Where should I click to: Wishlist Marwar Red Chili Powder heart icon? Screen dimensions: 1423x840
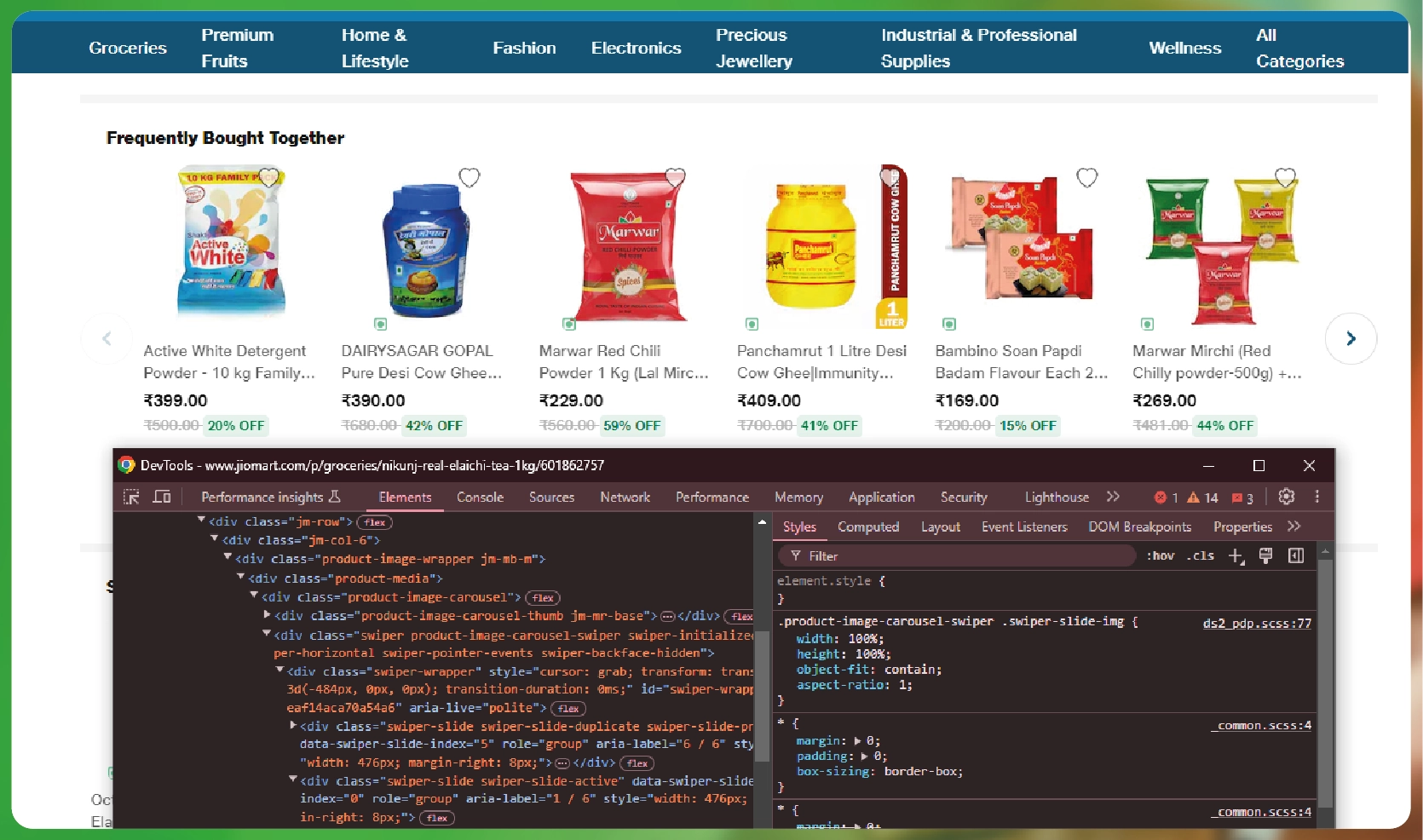(x=676, y=177)
